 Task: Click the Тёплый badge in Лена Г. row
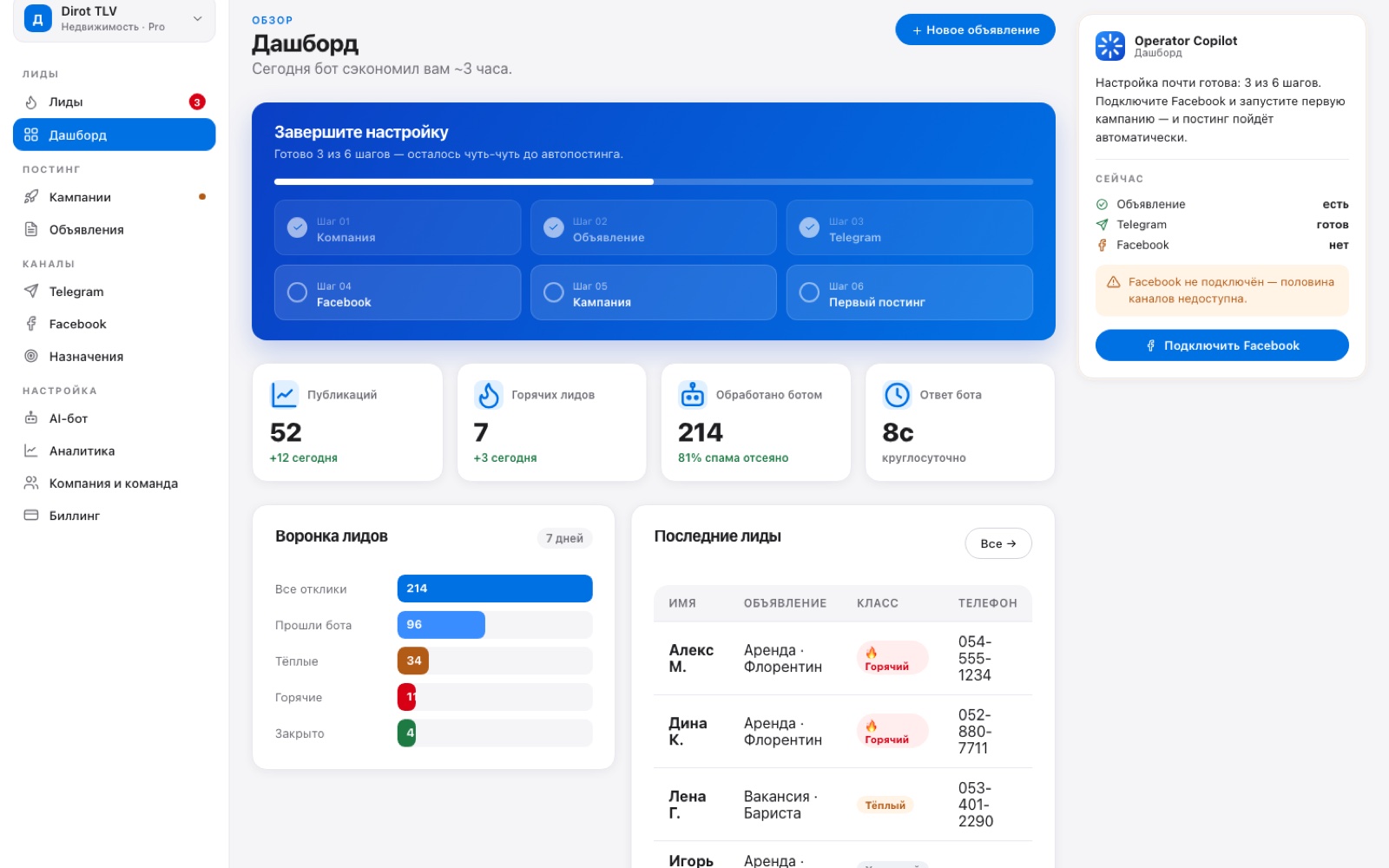point(885,806)
